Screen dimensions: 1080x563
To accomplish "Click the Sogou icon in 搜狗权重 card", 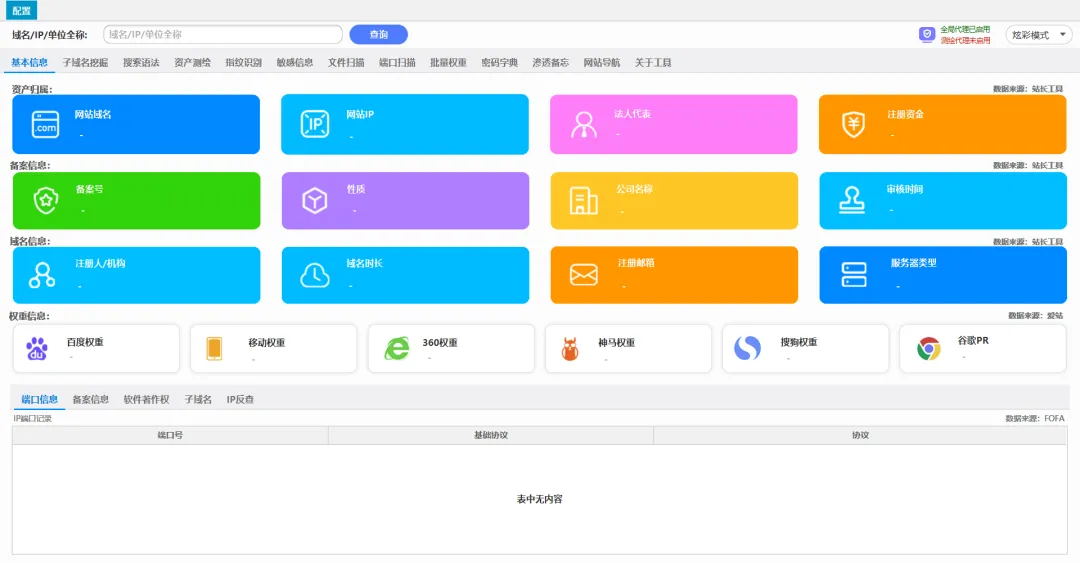I will point(747,348).
